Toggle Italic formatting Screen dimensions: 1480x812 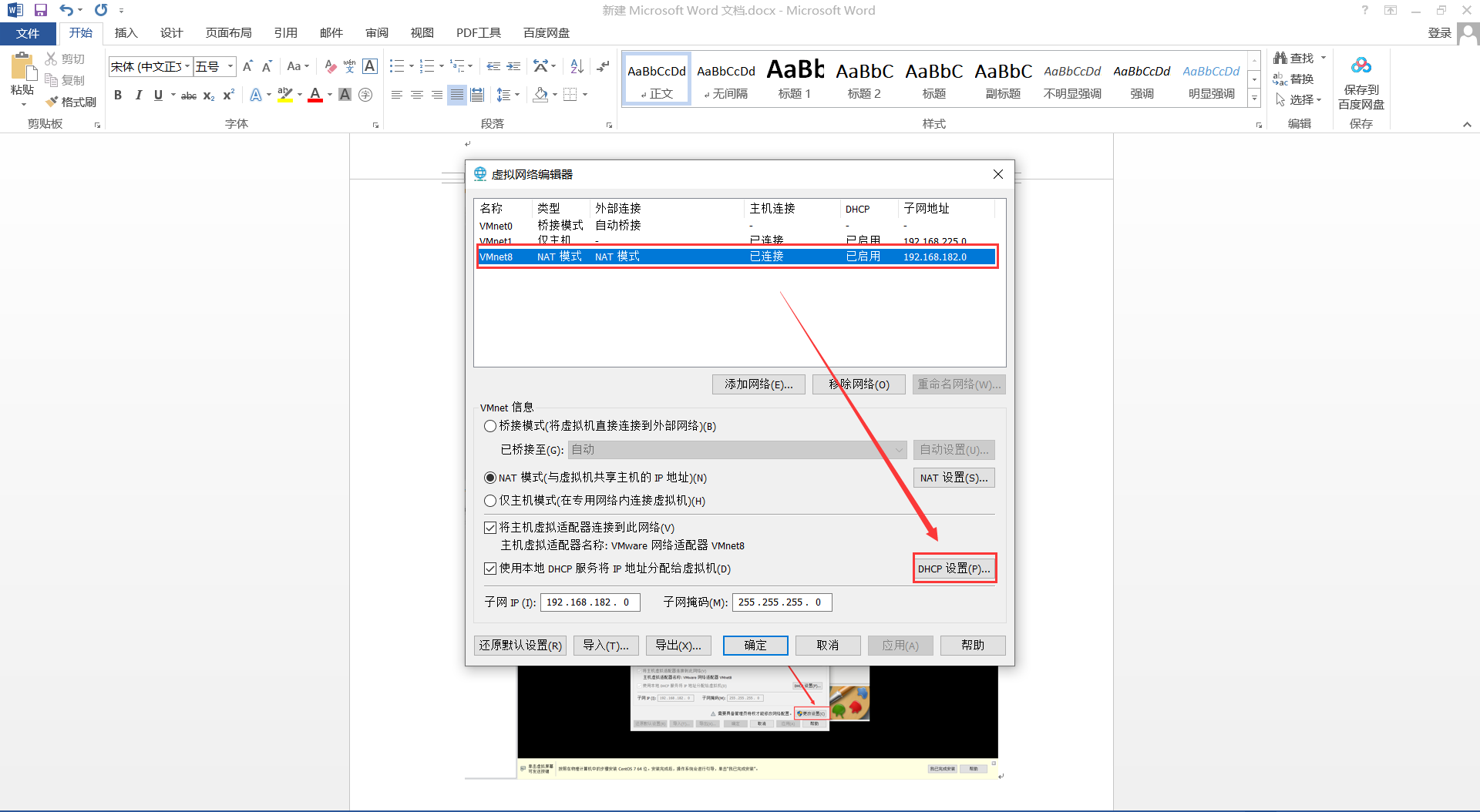pos(138,95)
